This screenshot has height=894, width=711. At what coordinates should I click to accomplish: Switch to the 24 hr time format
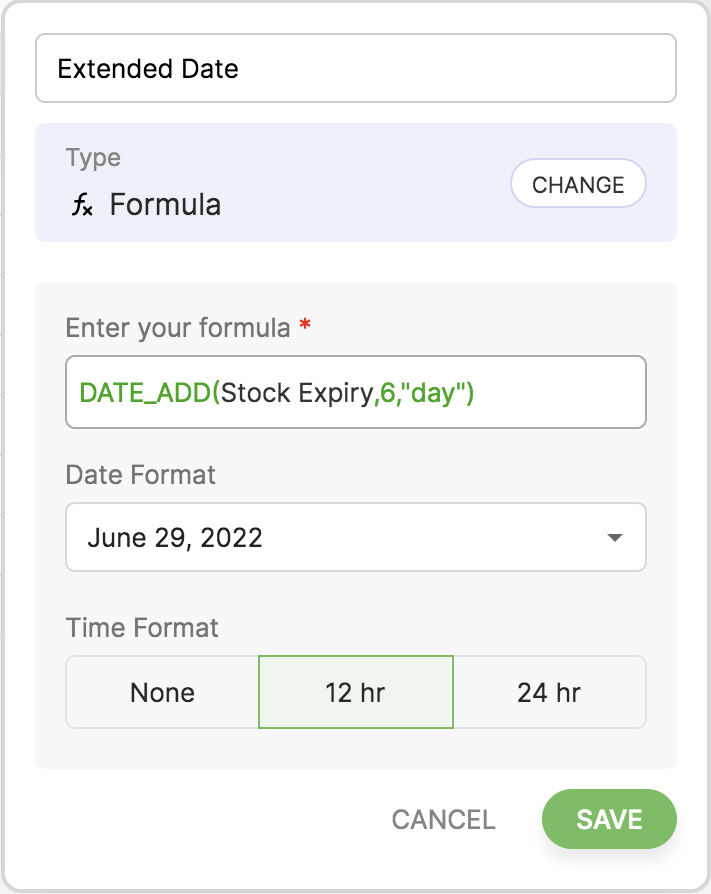click(x=549, y=692)
